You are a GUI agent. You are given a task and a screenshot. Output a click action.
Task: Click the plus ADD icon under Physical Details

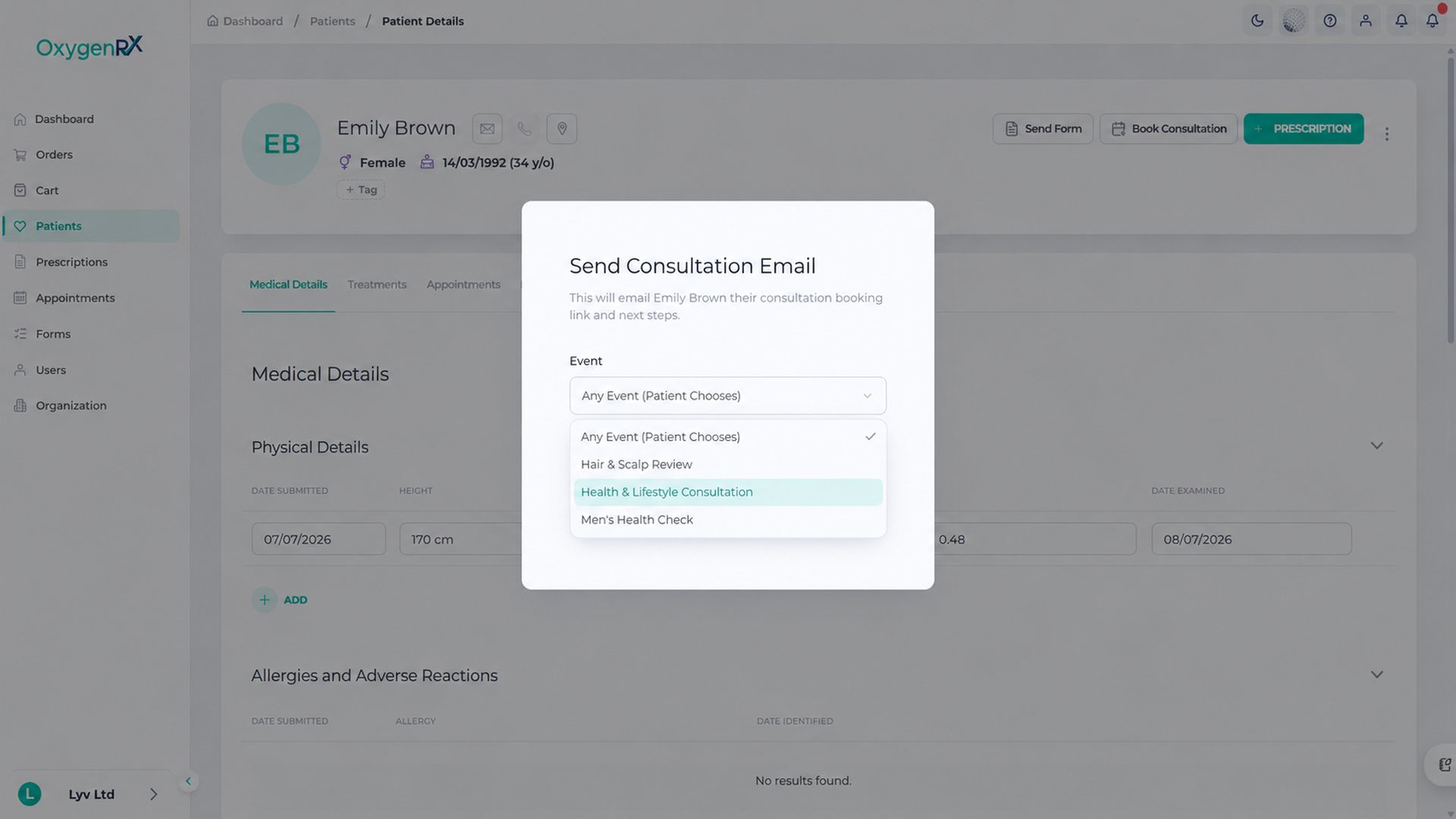[x=264, y=600]
